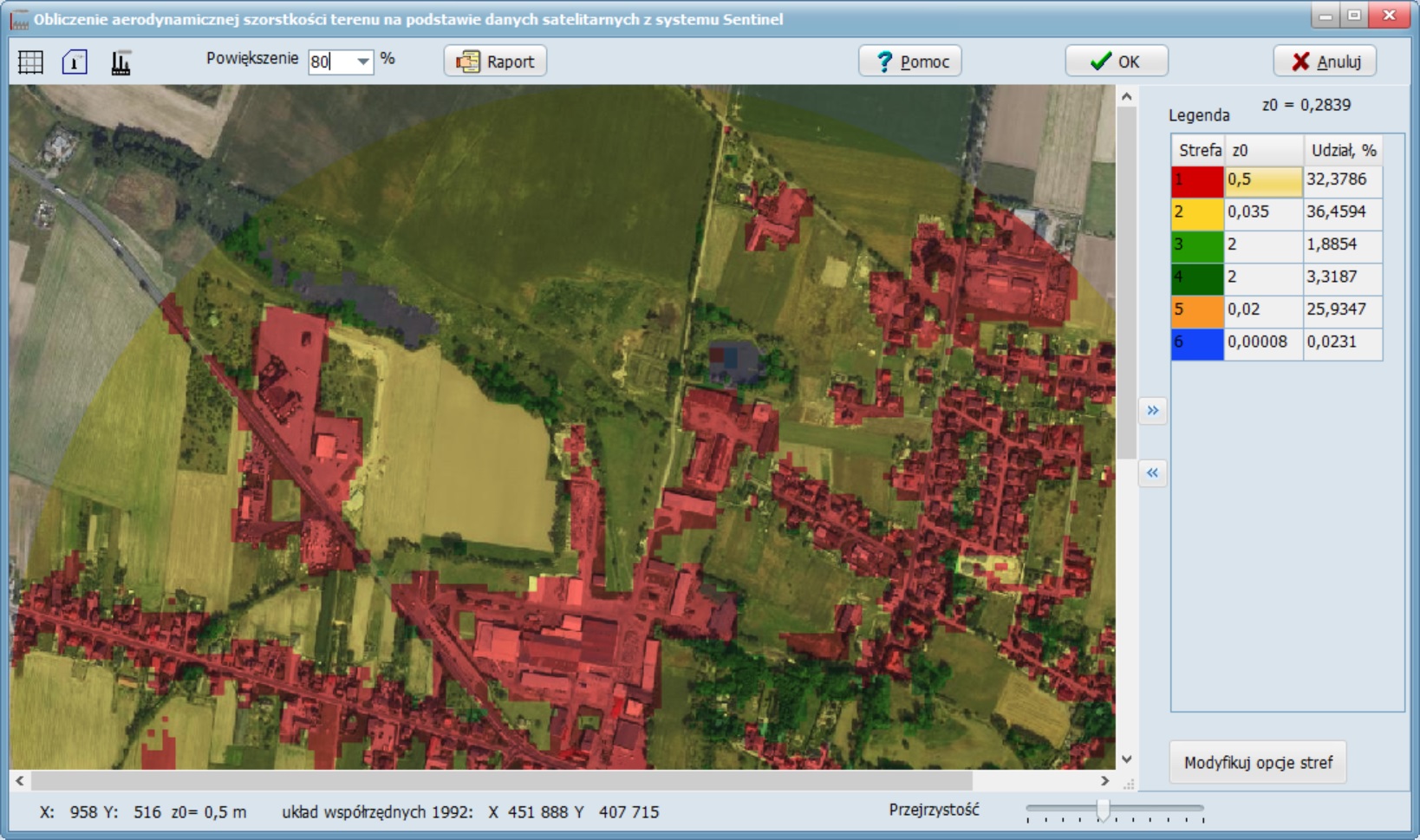Click the double right arrow expand button
This screenshot has width=1420, height=840.
click(x=1152, y=410)
